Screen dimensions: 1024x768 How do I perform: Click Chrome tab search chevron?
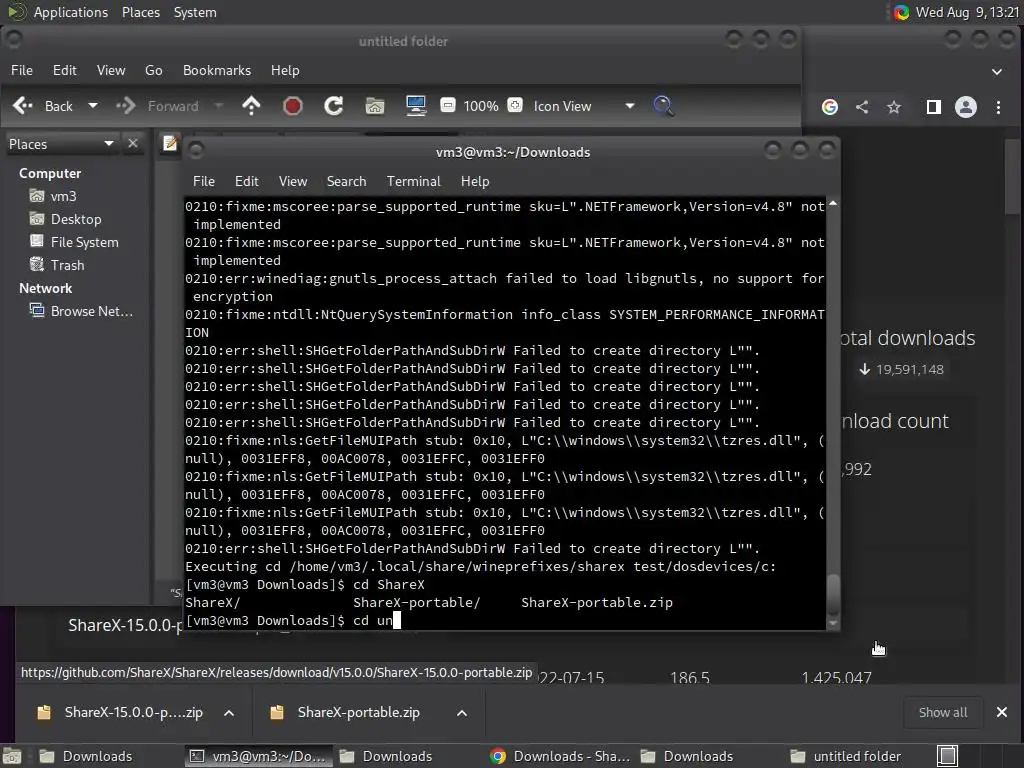coord(997,71)
